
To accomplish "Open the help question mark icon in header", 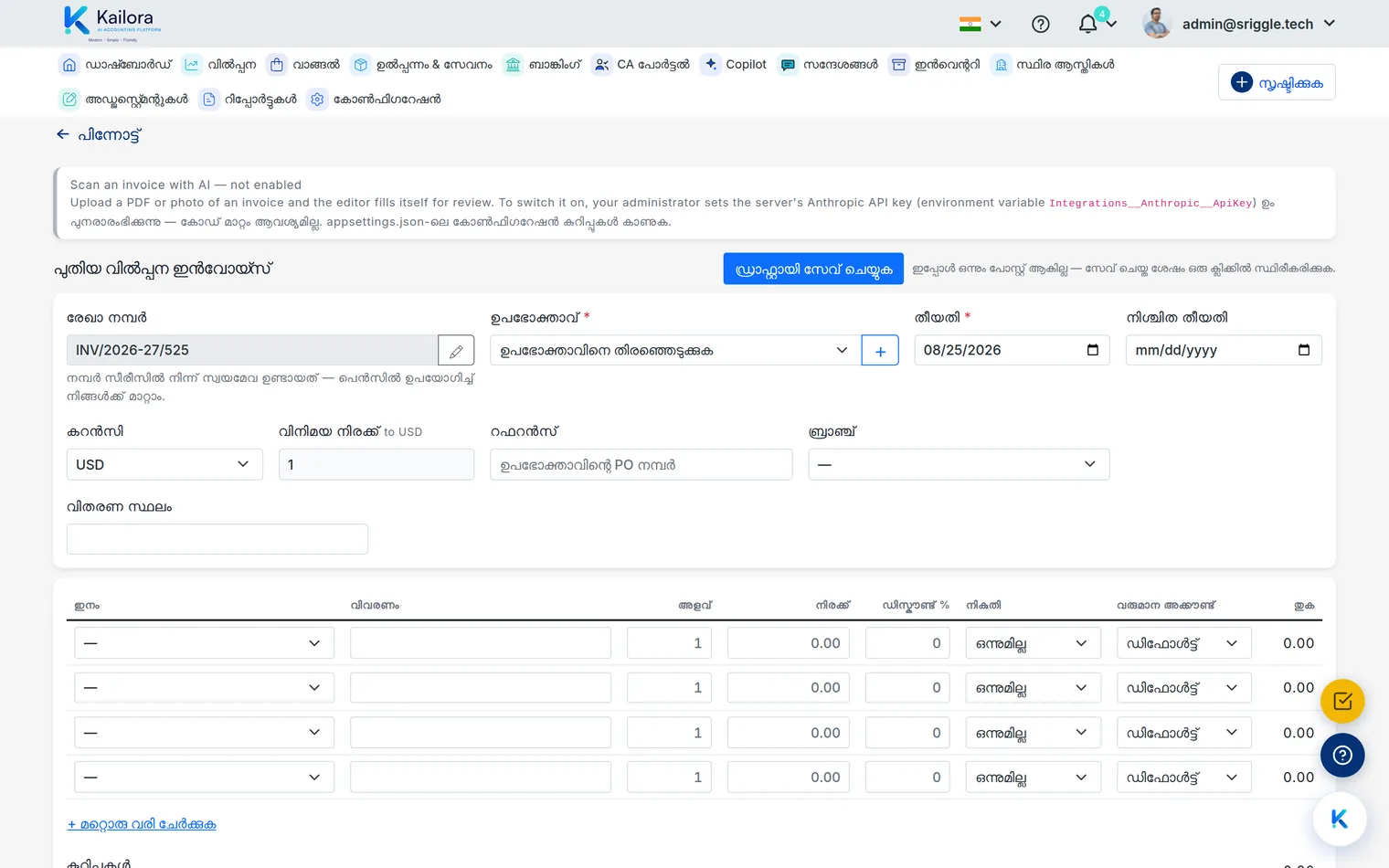I will pos(1041,25).
